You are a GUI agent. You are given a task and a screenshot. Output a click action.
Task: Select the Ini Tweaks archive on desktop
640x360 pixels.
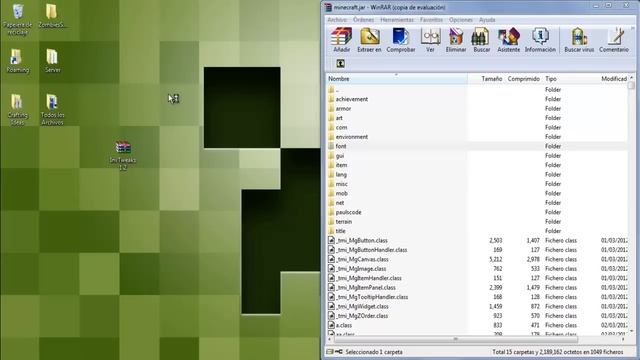pyautogui.click(x=123, y=156)
